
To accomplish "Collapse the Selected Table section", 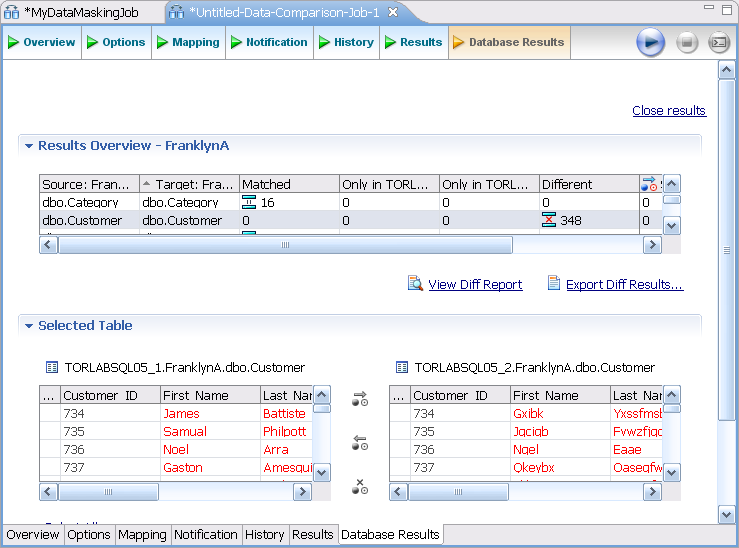I will [x=29, y=326].
